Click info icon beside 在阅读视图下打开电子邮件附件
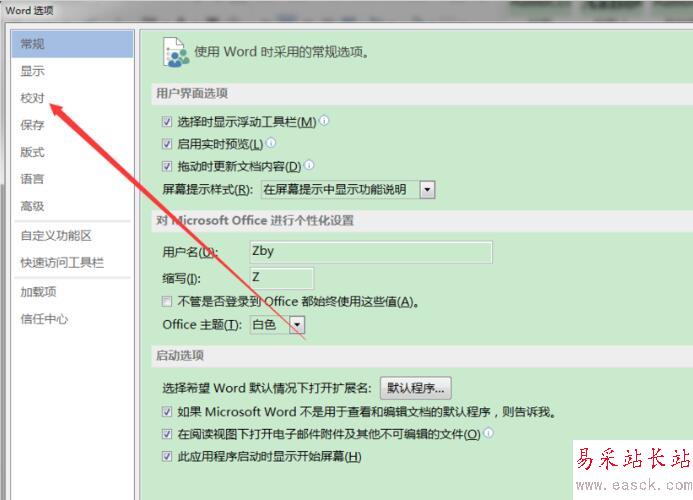This screenshot has width=693, height=500. (488, 433)
